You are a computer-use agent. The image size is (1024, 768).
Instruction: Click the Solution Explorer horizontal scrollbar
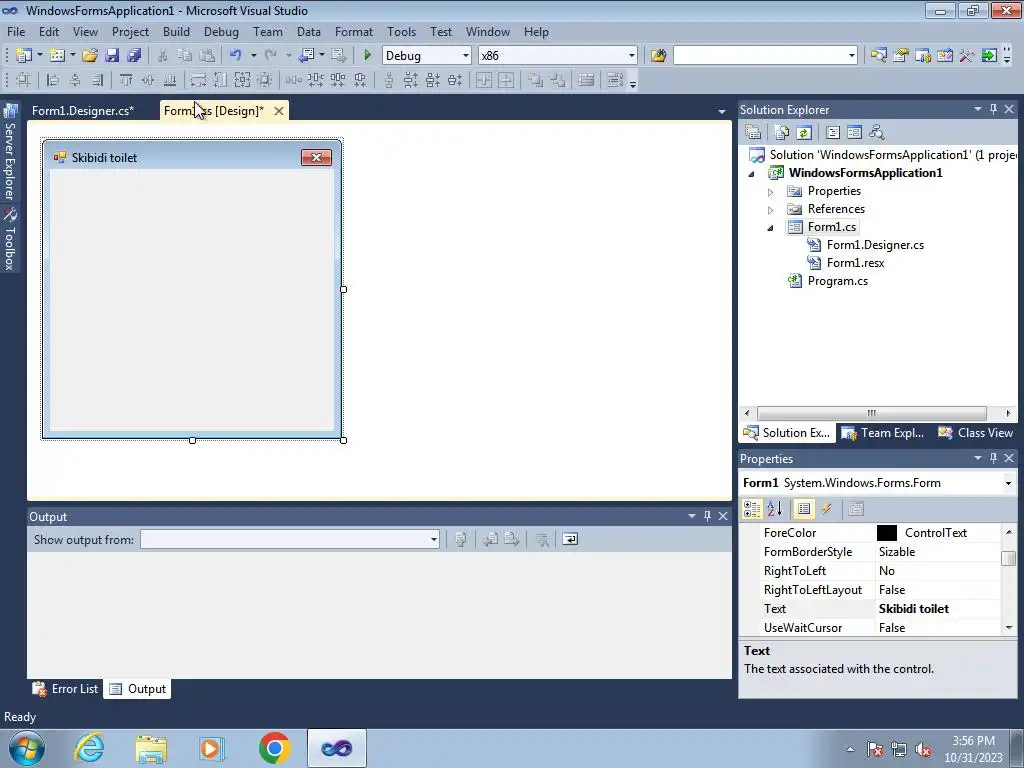click(x=871, y=413)
